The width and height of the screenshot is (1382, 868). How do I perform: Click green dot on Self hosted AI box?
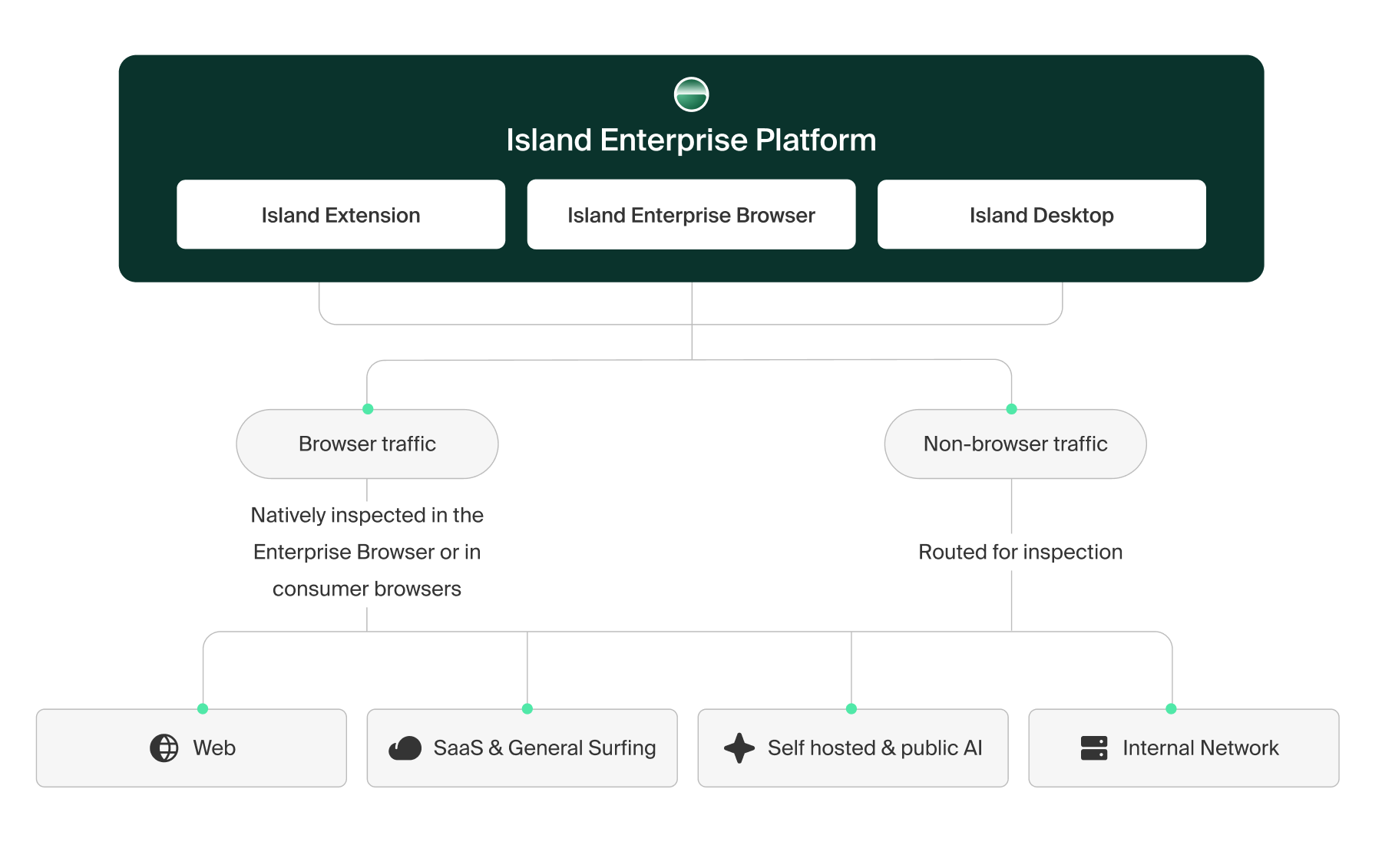click(851, 708)
